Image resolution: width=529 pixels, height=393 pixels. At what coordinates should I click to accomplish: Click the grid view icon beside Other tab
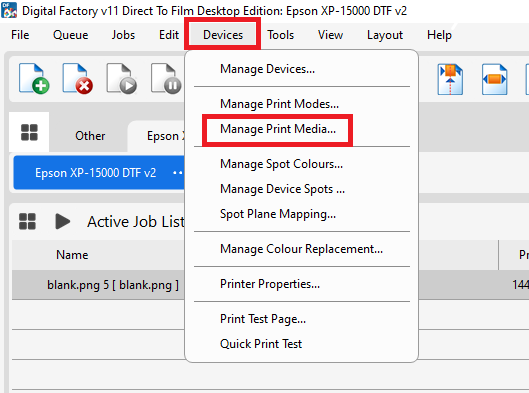coord(29,132)
